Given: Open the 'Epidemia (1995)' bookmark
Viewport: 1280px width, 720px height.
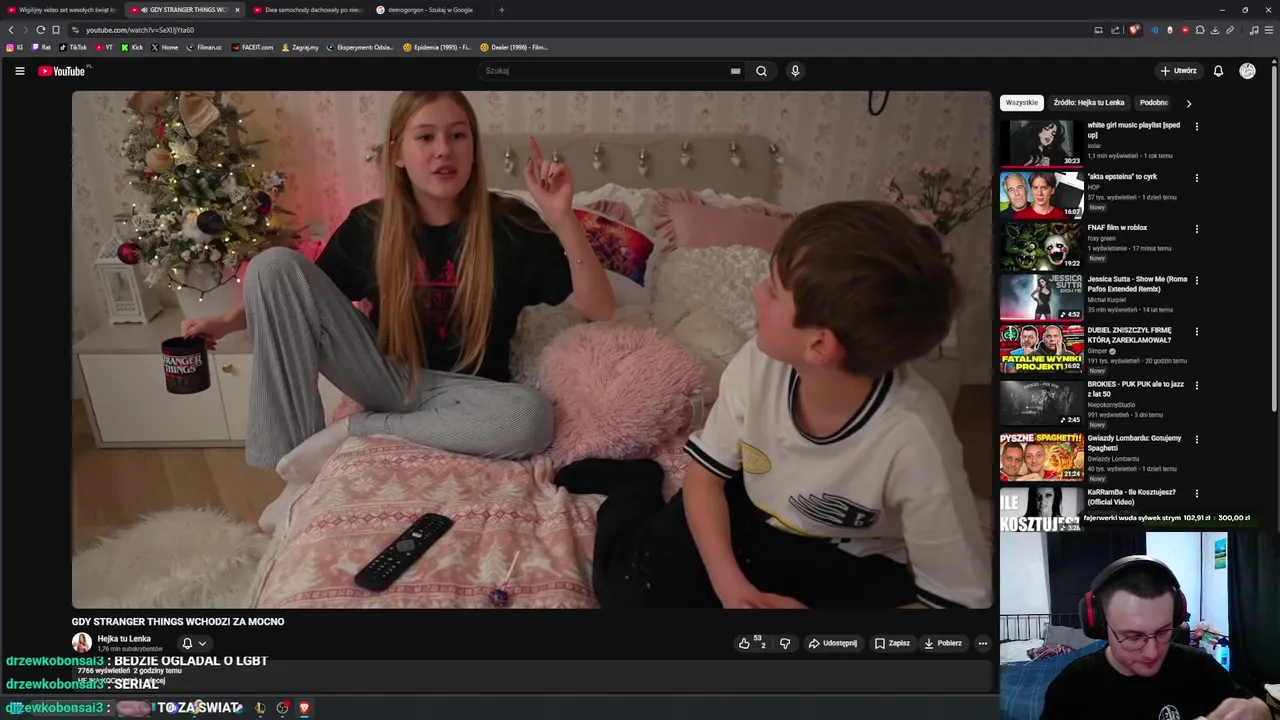Looking at the screenshot, I should click(437, 47).
